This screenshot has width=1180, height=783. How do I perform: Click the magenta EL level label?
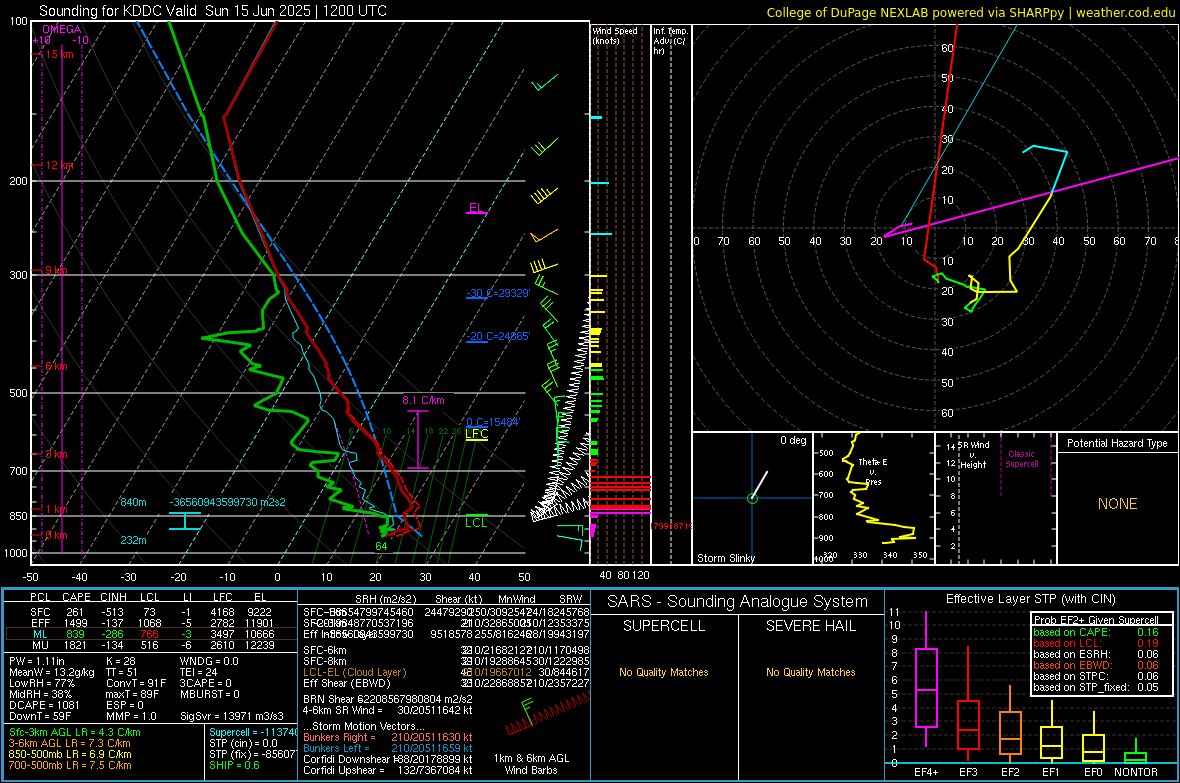[476, 208]
